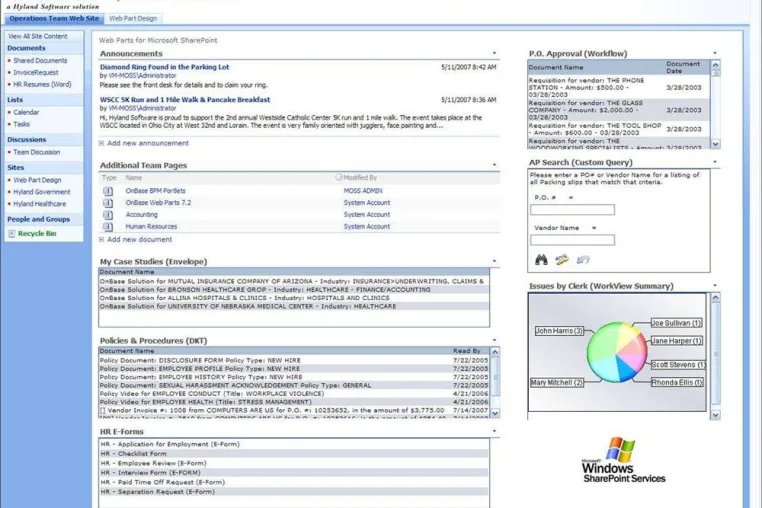
Task: Click the eraser clear icon in AP Search
Action: 562,260
